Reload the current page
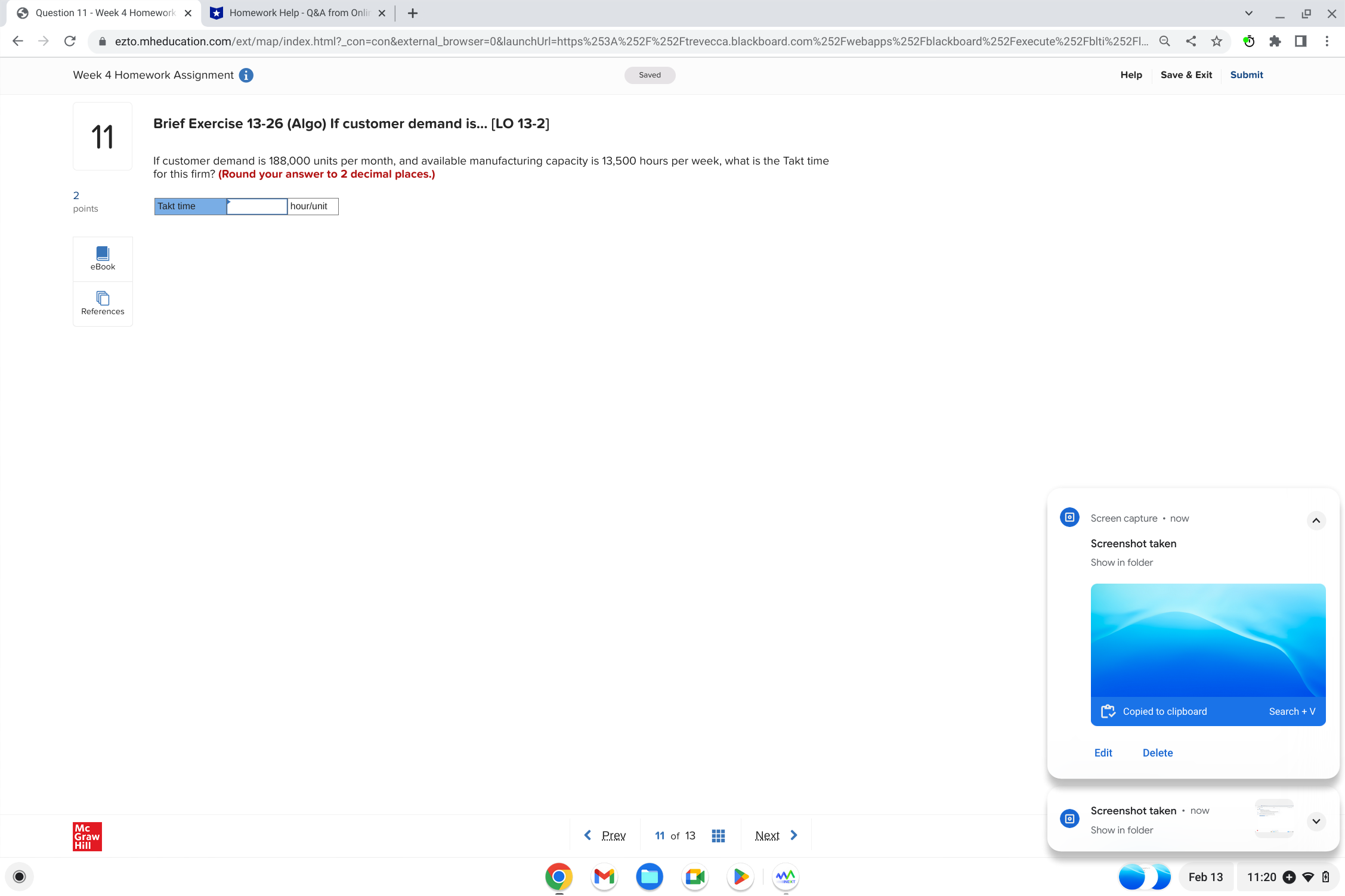This screenshot has width=1345, height=896. 70,41
